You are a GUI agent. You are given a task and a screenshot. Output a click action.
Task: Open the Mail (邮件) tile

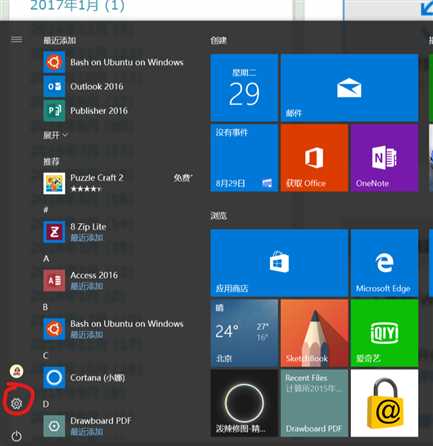349,88
